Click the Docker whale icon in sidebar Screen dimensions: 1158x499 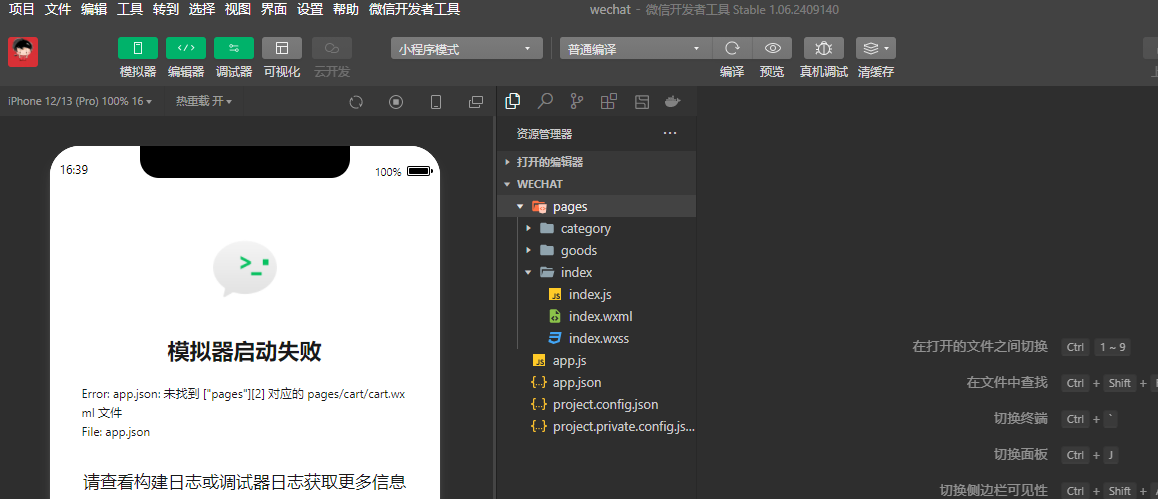[672, 101]
